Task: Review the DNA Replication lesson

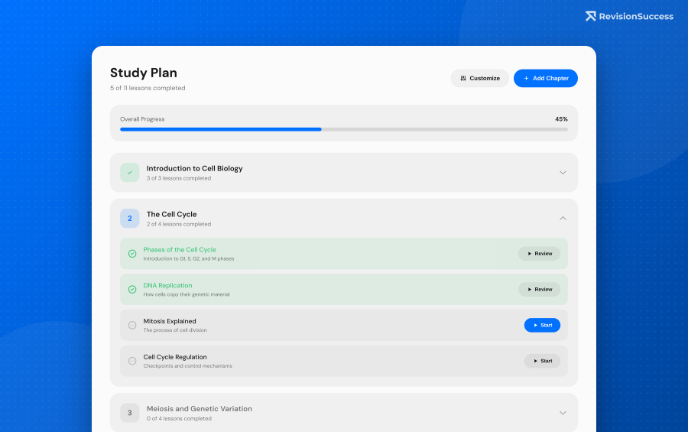Action: coord(539,290)
